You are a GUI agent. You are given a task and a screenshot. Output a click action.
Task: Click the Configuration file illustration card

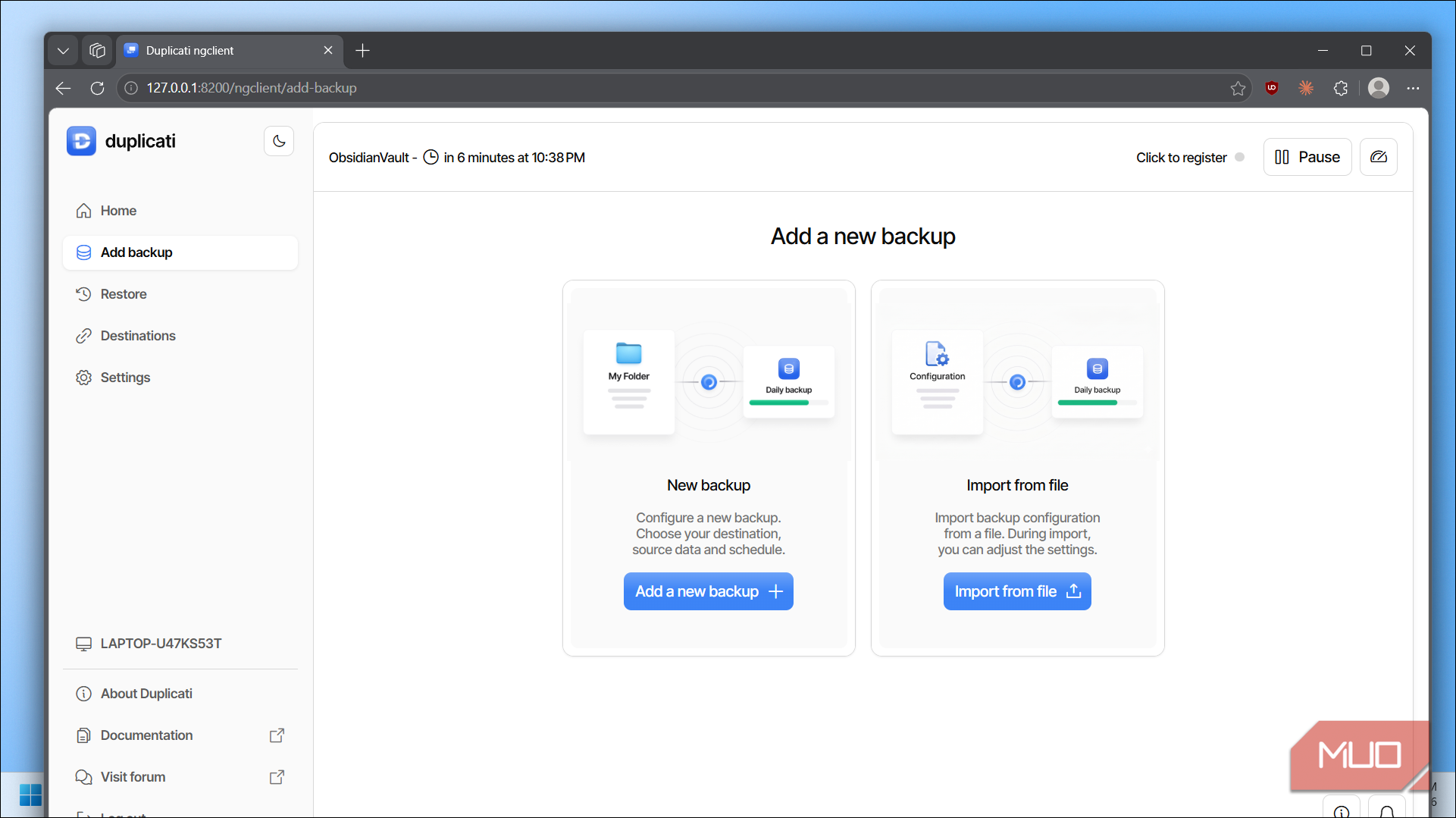[938, 382]
